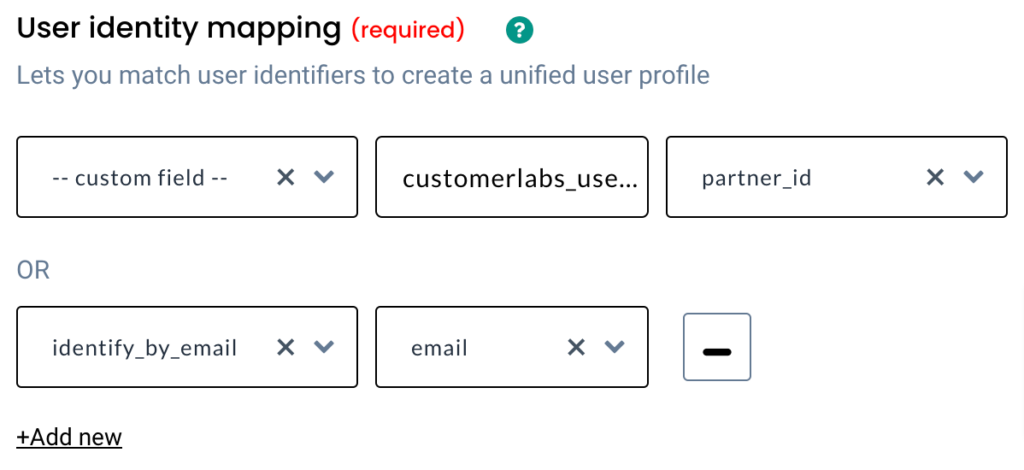Select the partner_id combo box
1024x470 pixels.
click(837, 177)
